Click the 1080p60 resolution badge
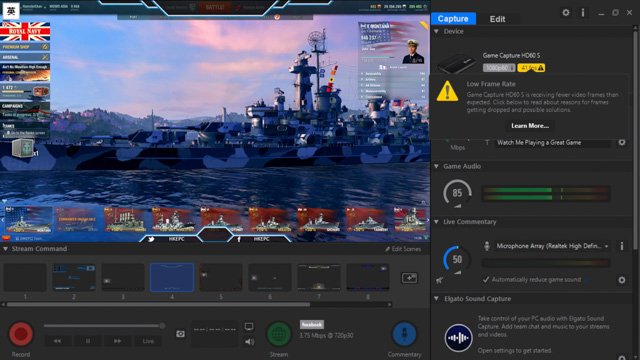Image resolution: width=640 pixels, height=360 pixels. (499, 68)
